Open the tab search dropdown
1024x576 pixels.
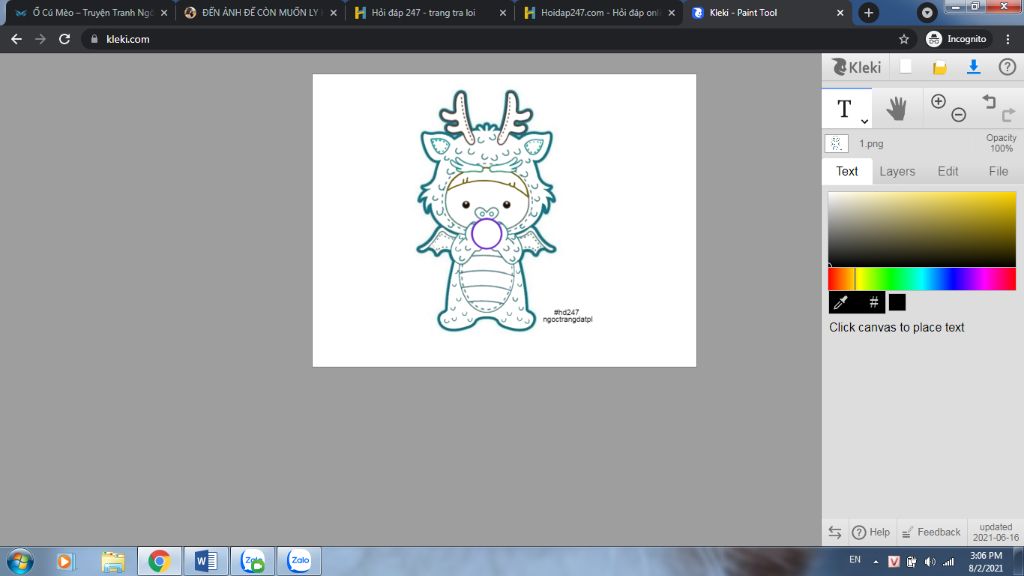(927, 12)
